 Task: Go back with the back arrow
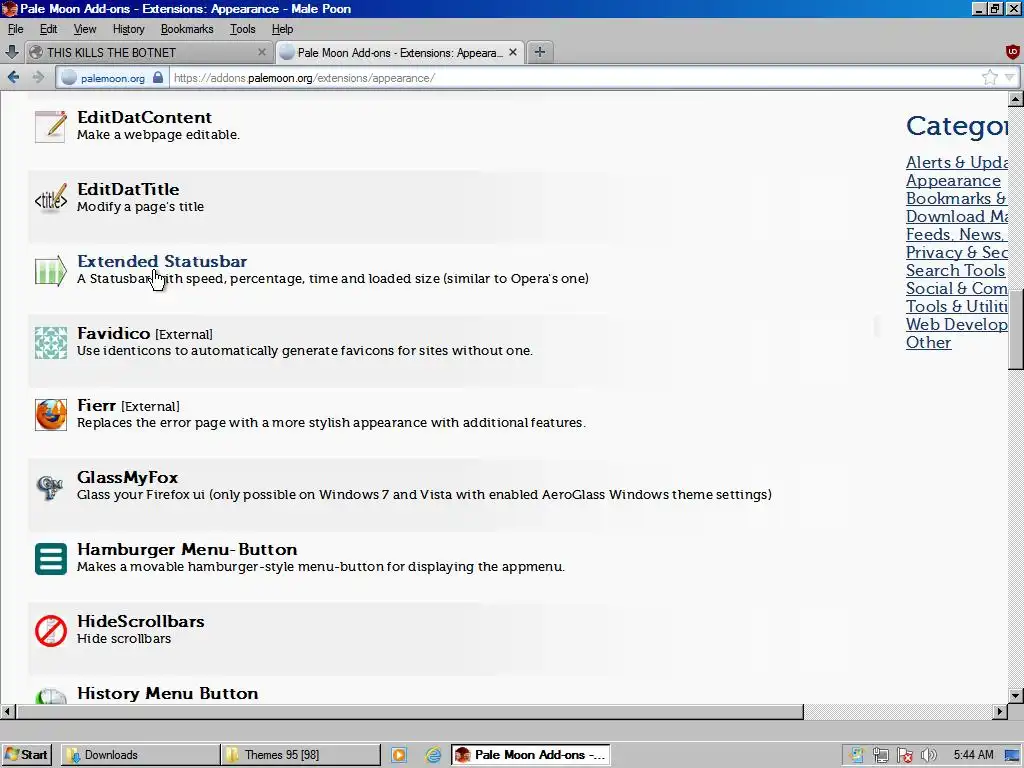13,78
